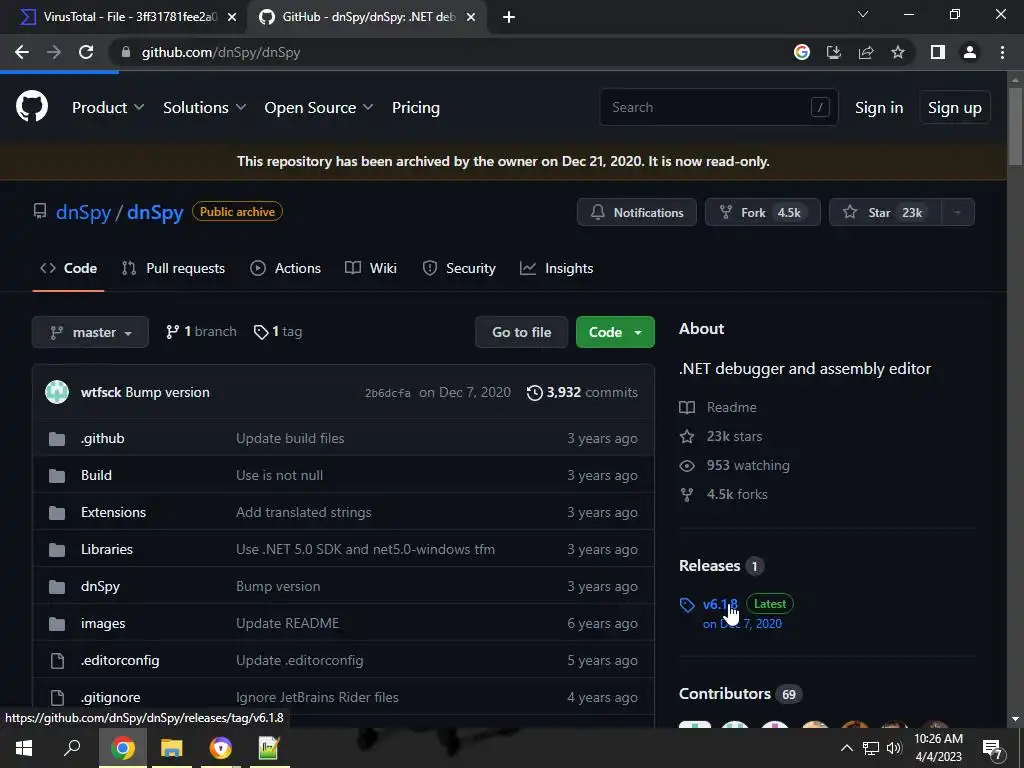1024x768 pixels.
Task: Click Go to file button
Action: [521, 332]
